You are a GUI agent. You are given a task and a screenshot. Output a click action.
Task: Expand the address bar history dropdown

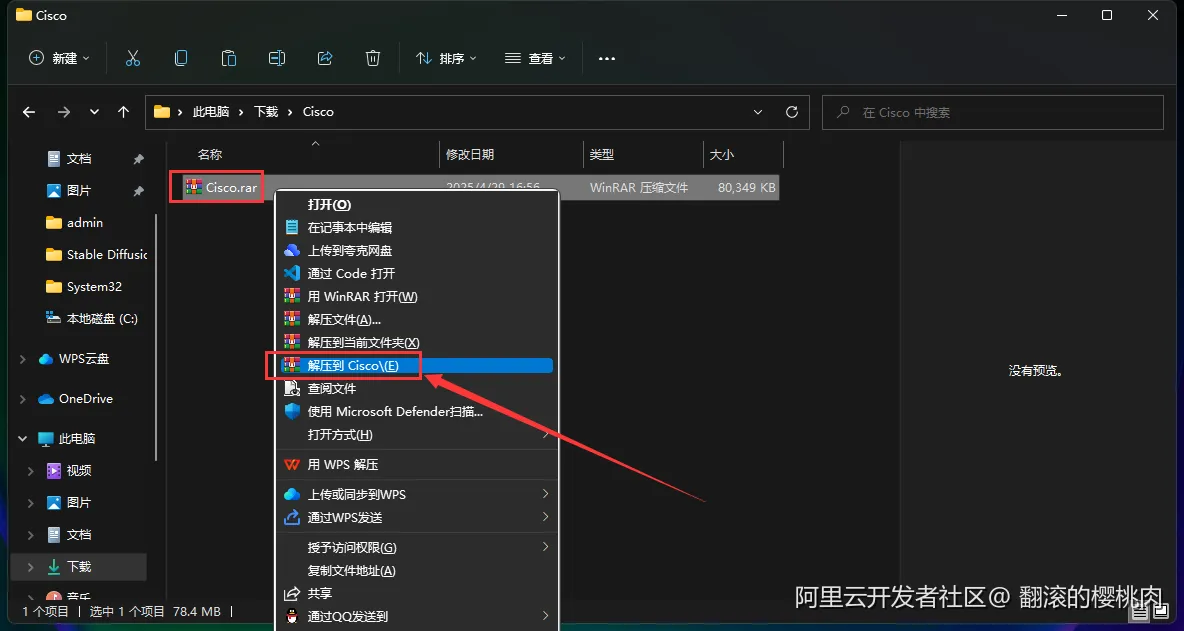click(758, 112)
